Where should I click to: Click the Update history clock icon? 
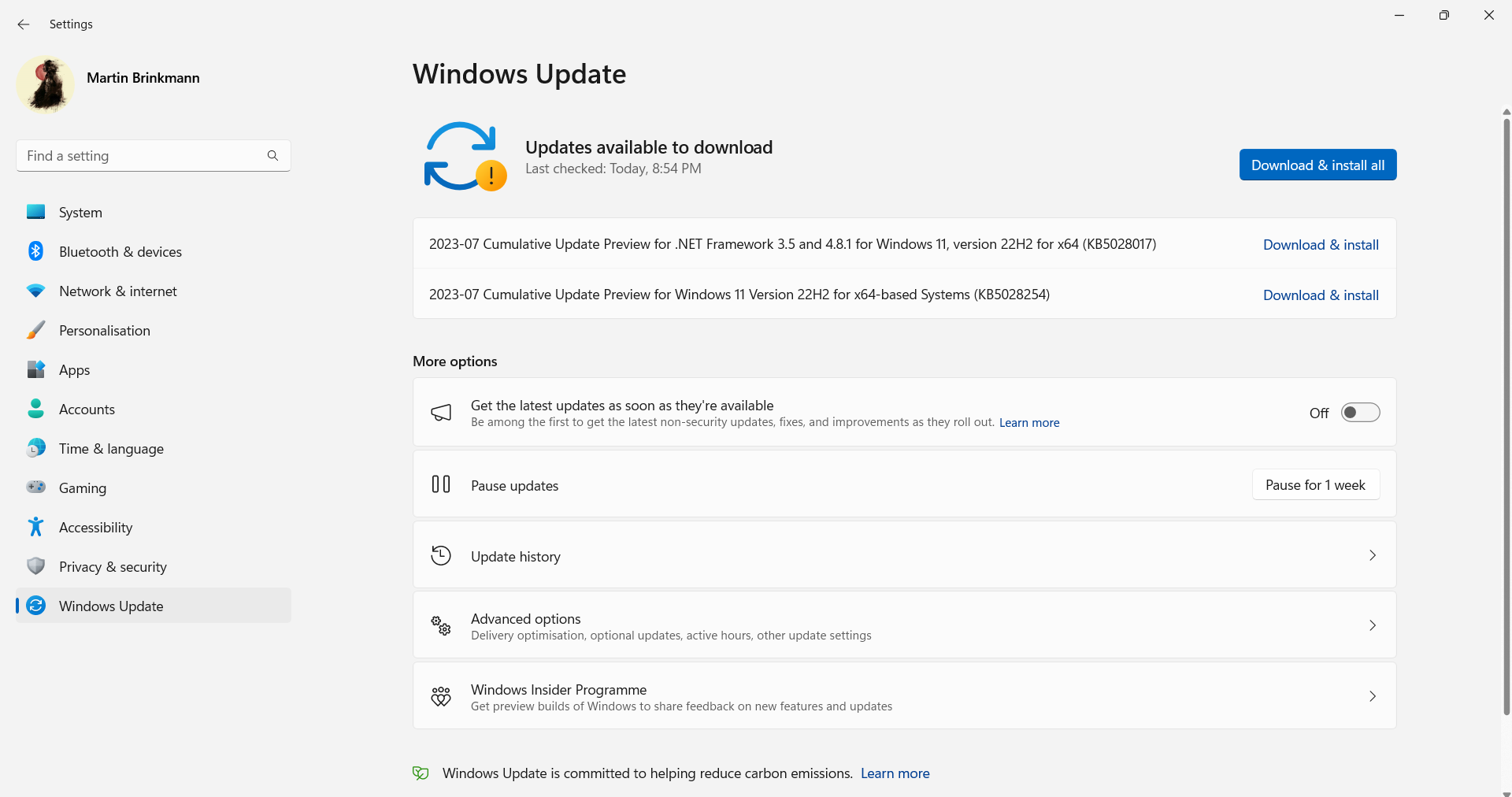(441, 555)
